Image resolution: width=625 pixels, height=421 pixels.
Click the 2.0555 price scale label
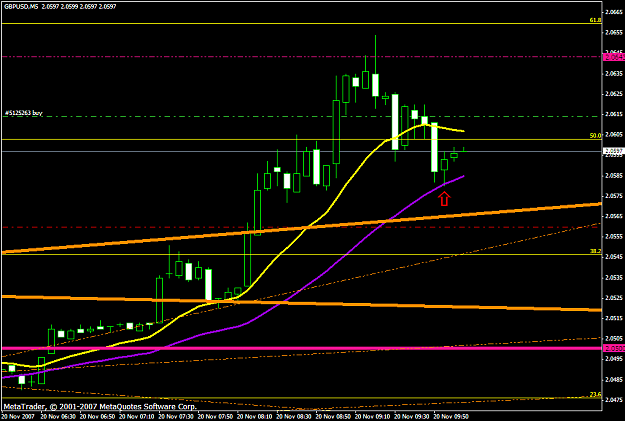tap(614, 236)
